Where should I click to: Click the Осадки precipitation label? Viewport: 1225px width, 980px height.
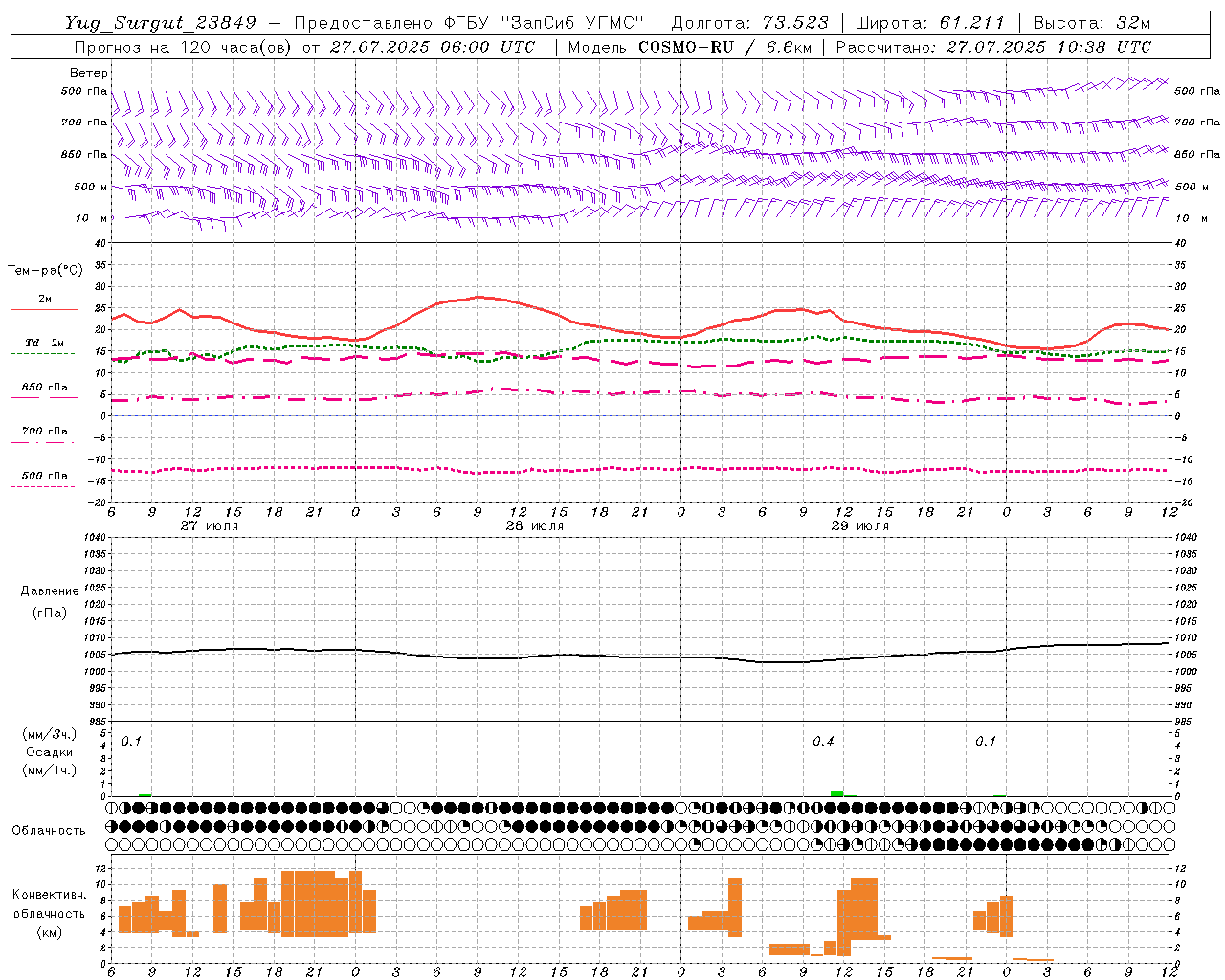[x=50, y=752]
